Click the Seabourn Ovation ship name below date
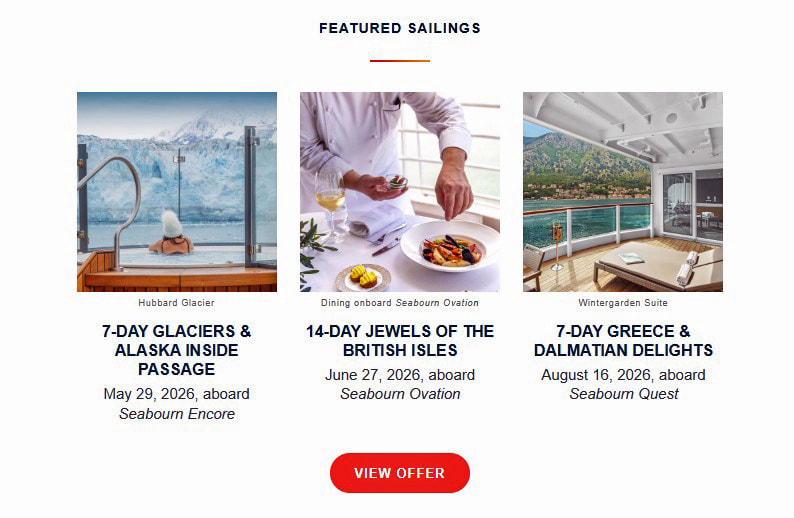The image size is (794, 518). tap(400, 394)
